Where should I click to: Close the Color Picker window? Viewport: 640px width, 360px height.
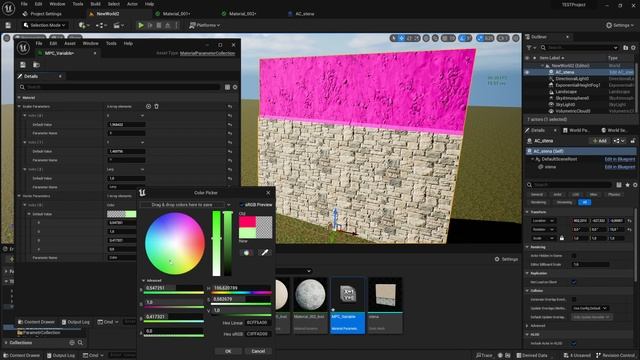tap(268, 193)
